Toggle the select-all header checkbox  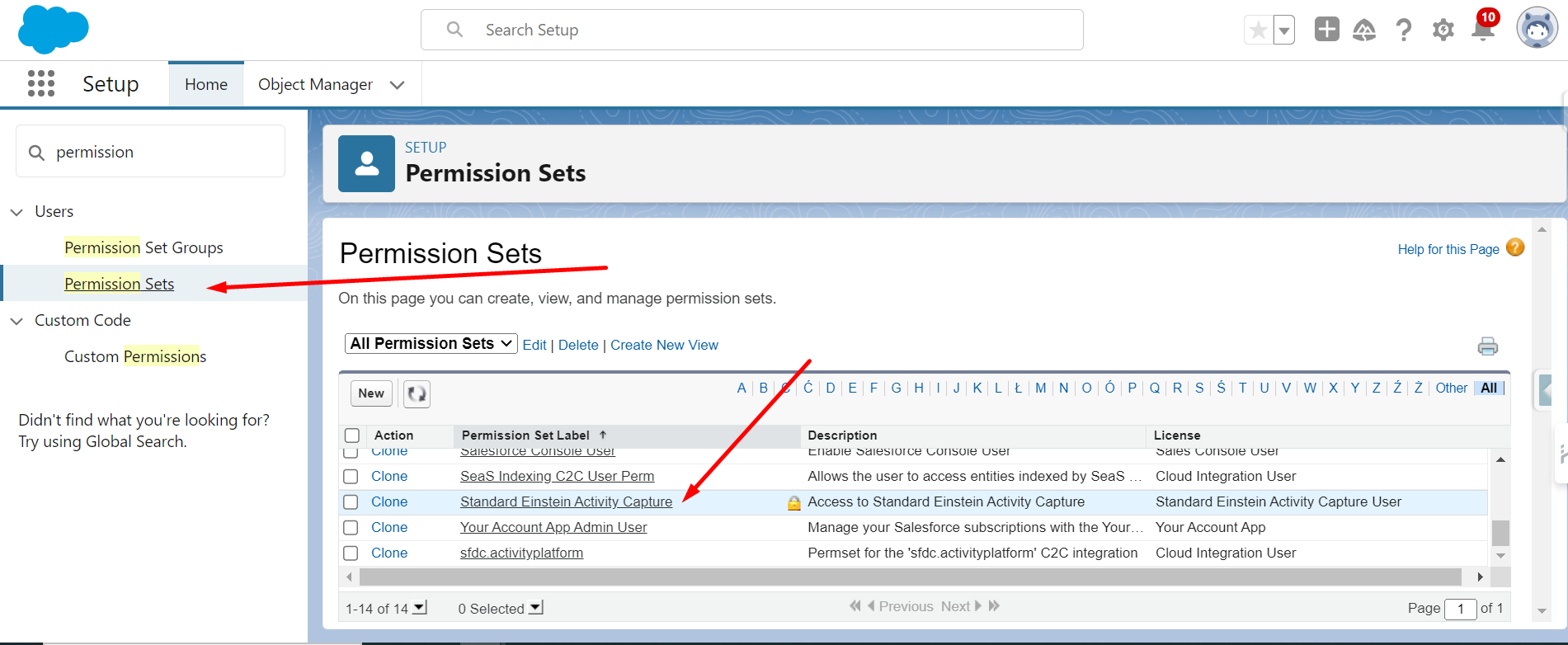352,435
